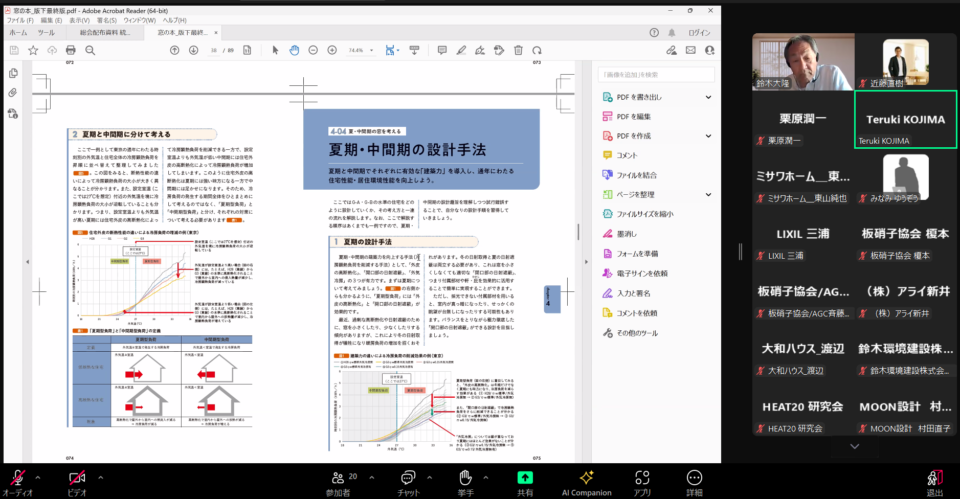Screen dimensions: 960x499
Task: Show more participants with the down chevron
Action: pos(855,446)
